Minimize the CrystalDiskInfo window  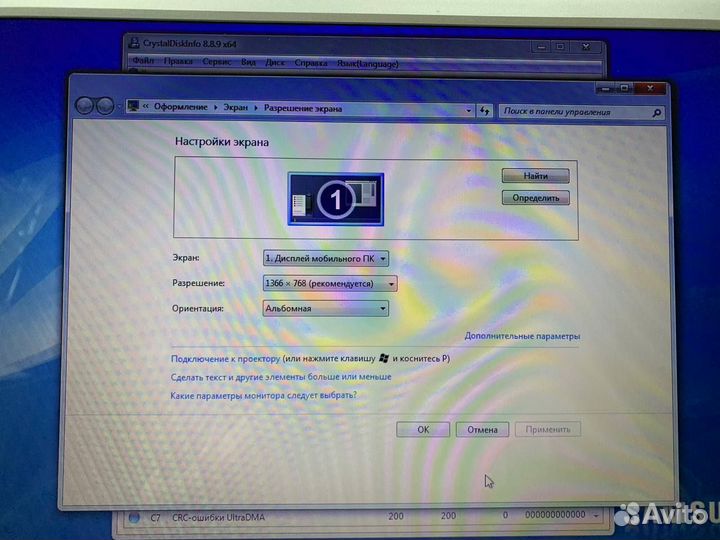click(542, 46)
